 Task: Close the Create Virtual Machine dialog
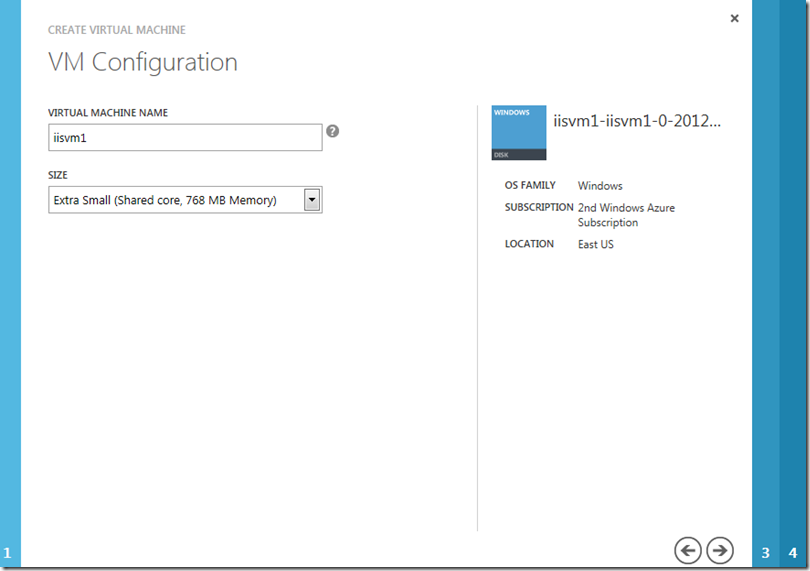pyautogui.click(x=735, y=19)
